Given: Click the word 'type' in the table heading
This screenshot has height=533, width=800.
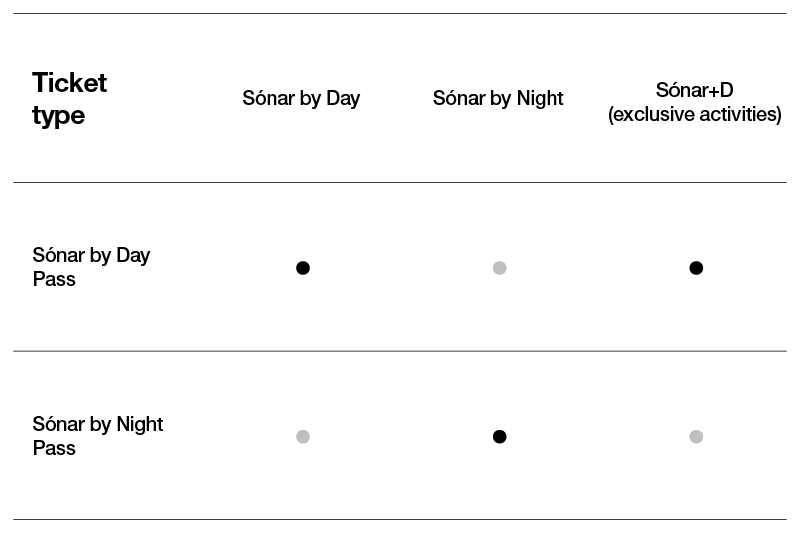Looking at the screenshot, I should point(58,116).
